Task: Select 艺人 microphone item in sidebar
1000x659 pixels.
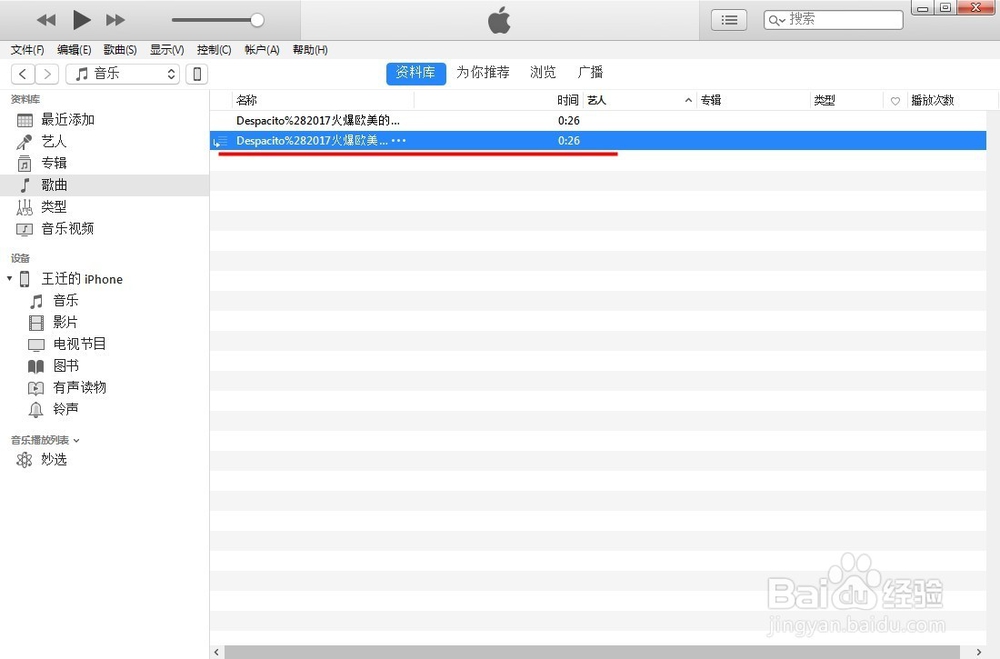Action: coord(54,142)
